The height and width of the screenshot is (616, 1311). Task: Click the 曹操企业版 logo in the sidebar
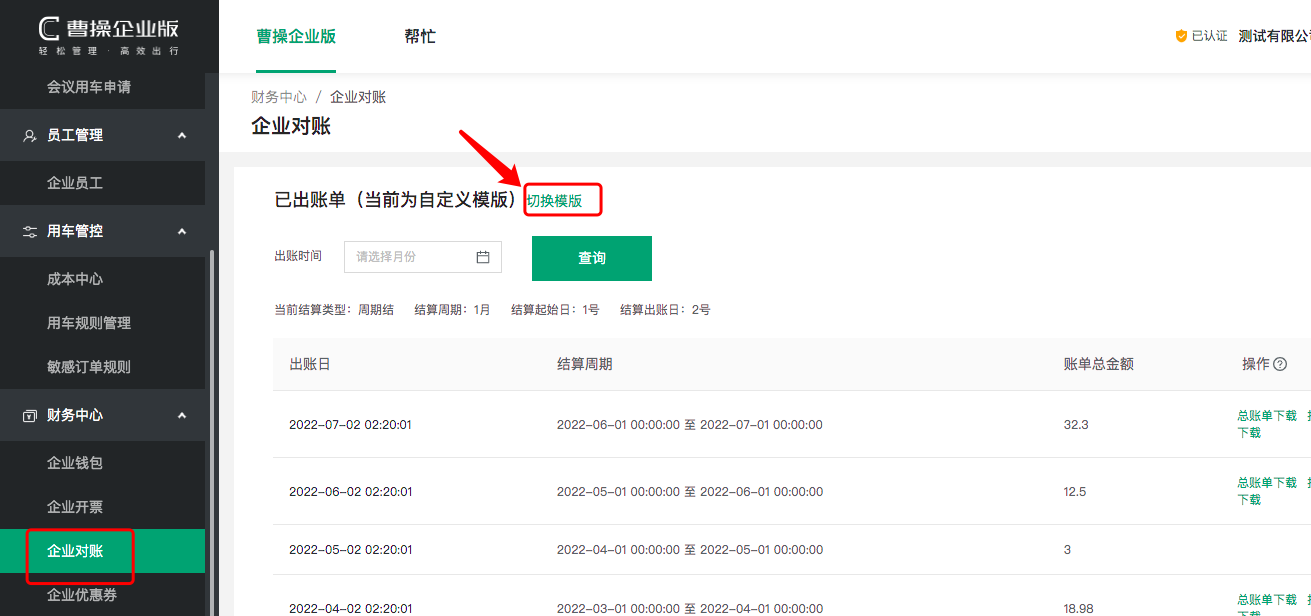click(109, 36)
